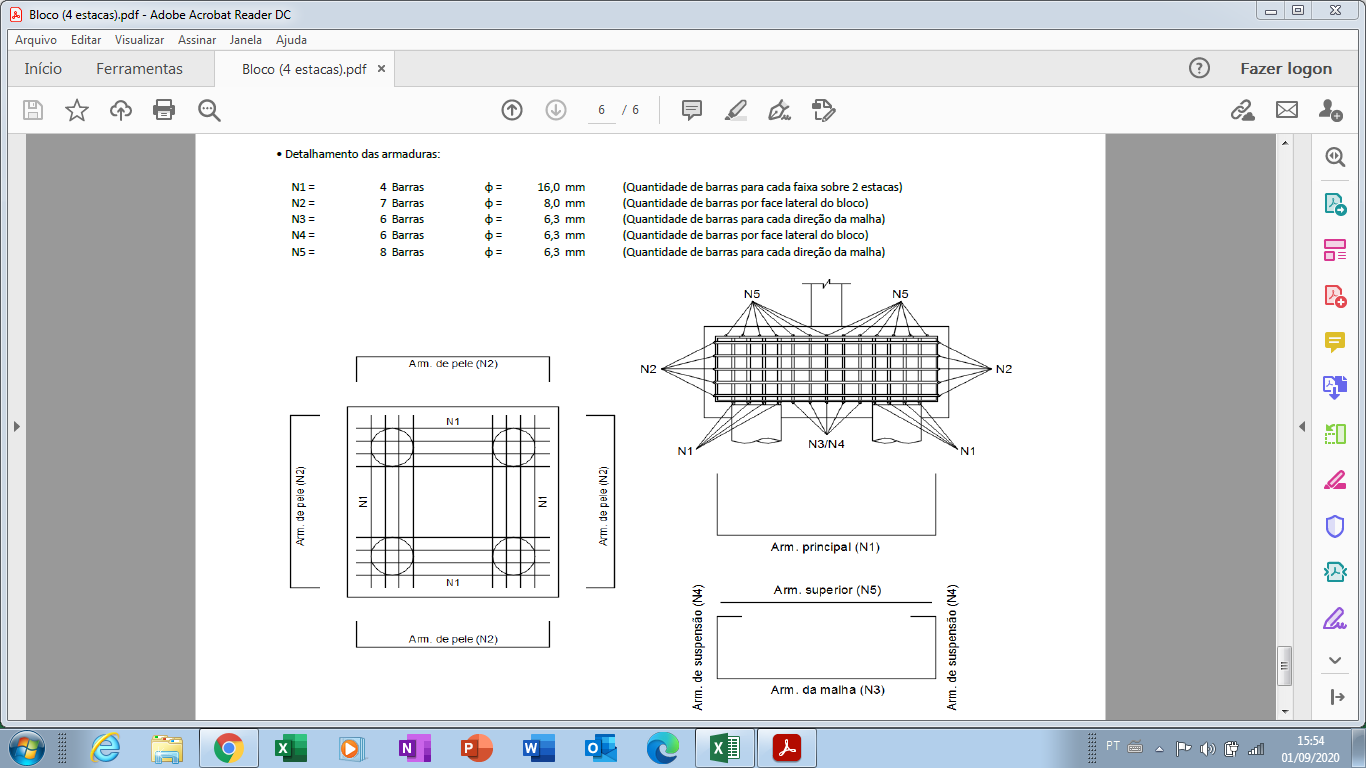Image resolution: width=1366 pixels, height=768 pixels.
Task: Open the purple Fill & Sign tool
Action: [x=1335, y=618]
